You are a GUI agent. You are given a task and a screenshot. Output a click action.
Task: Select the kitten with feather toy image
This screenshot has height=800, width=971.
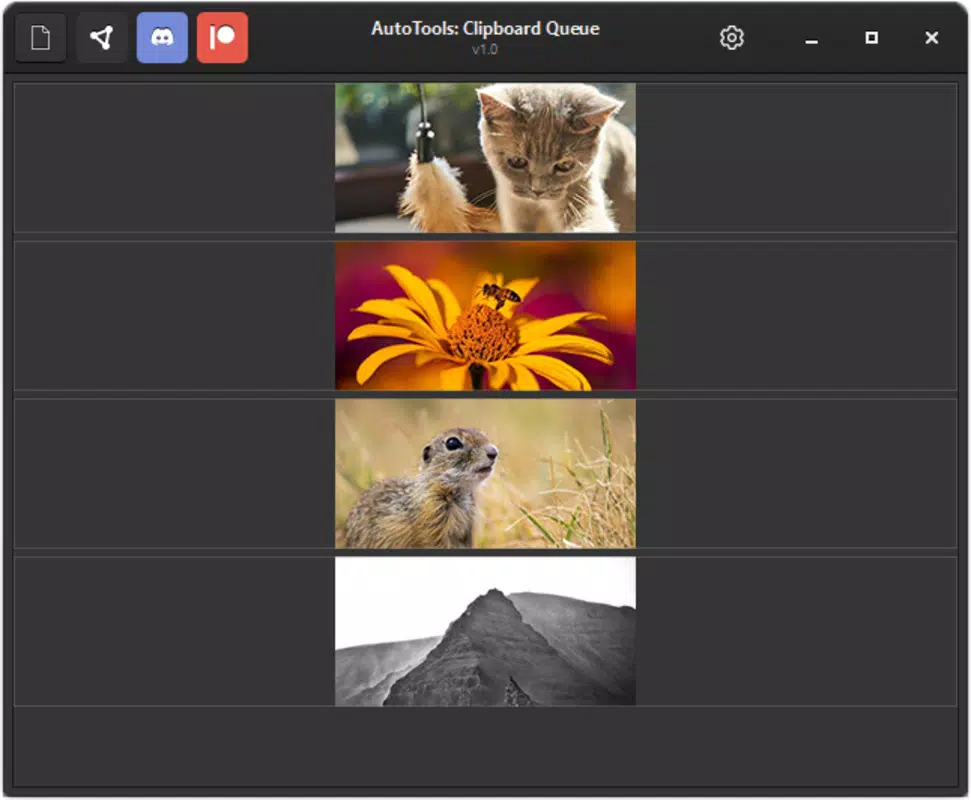coord(486,158)
